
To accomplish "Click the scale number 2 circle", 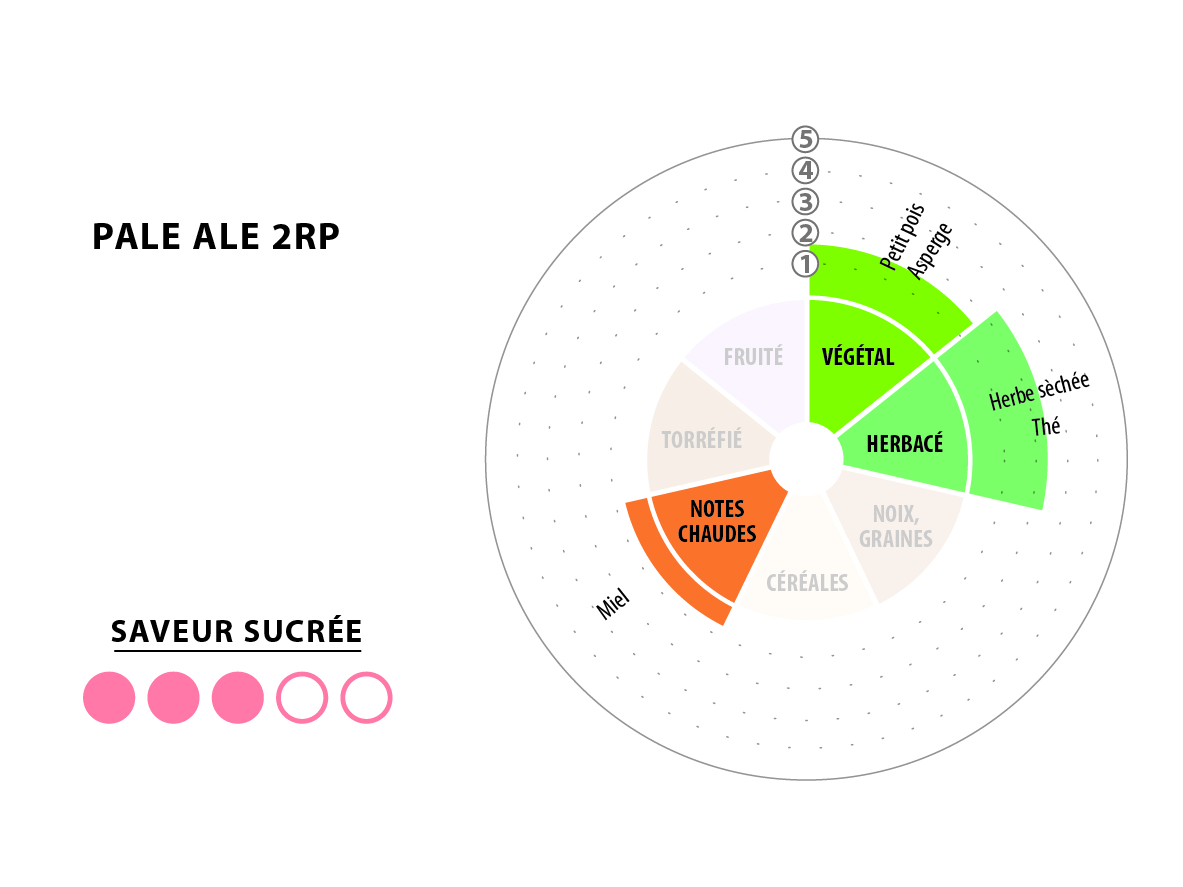I will (x=805, y=233).
